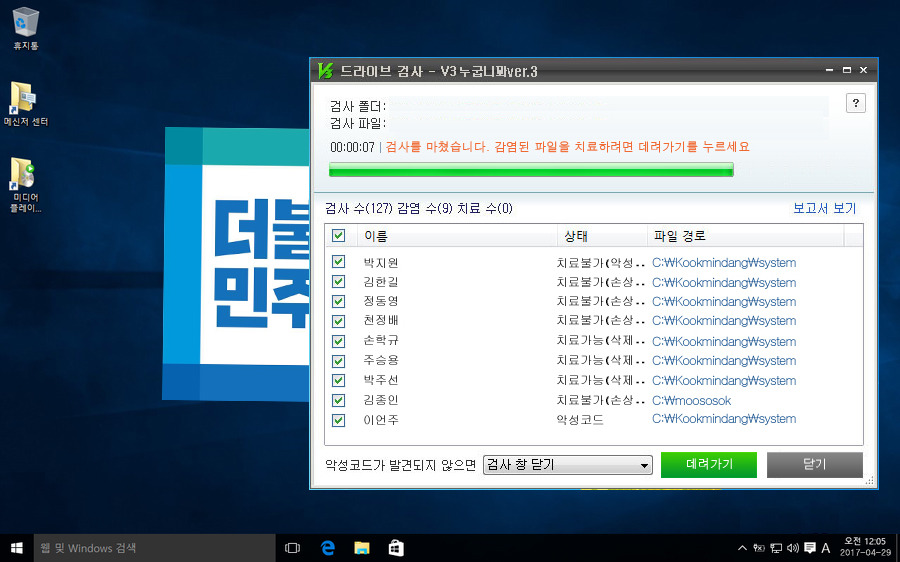Image resolution: width=900 pixels, height=562 pixels.
Task: Open the 미디어 플레이어 desktop shortcut
Action: 25,185
